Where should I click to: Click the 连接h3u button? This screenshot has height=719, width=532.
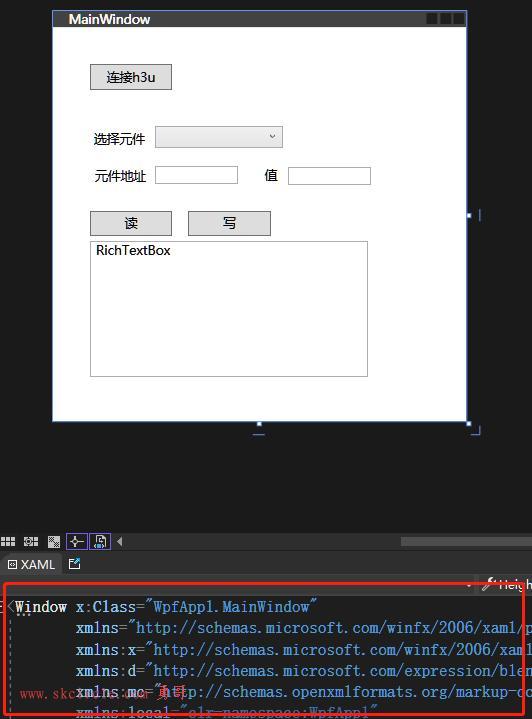[131, 77]
